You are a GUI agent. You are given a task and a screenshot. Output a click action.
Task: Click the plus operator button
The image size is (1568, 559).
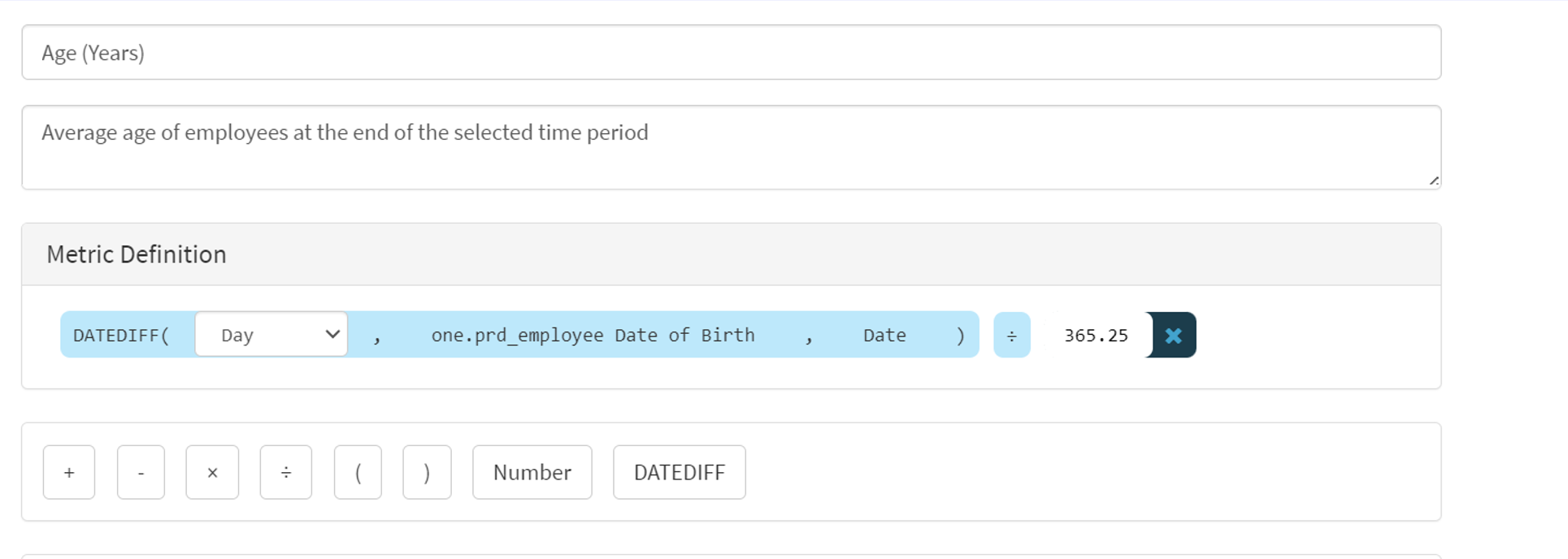tap(69, 472)
